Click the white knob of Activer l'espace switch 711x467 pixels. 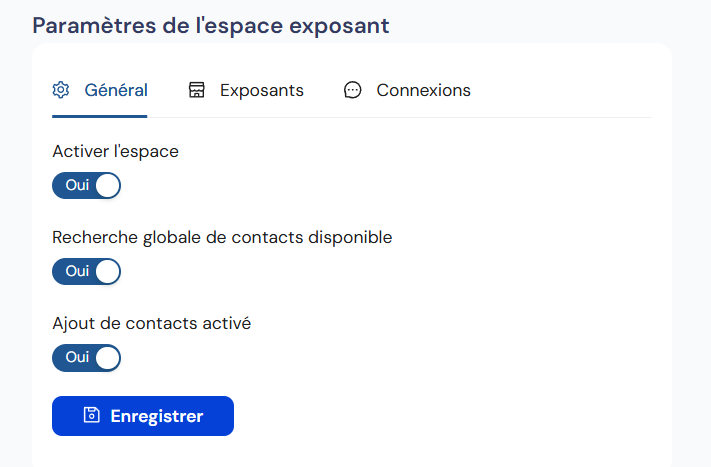[x=107, y=185]
